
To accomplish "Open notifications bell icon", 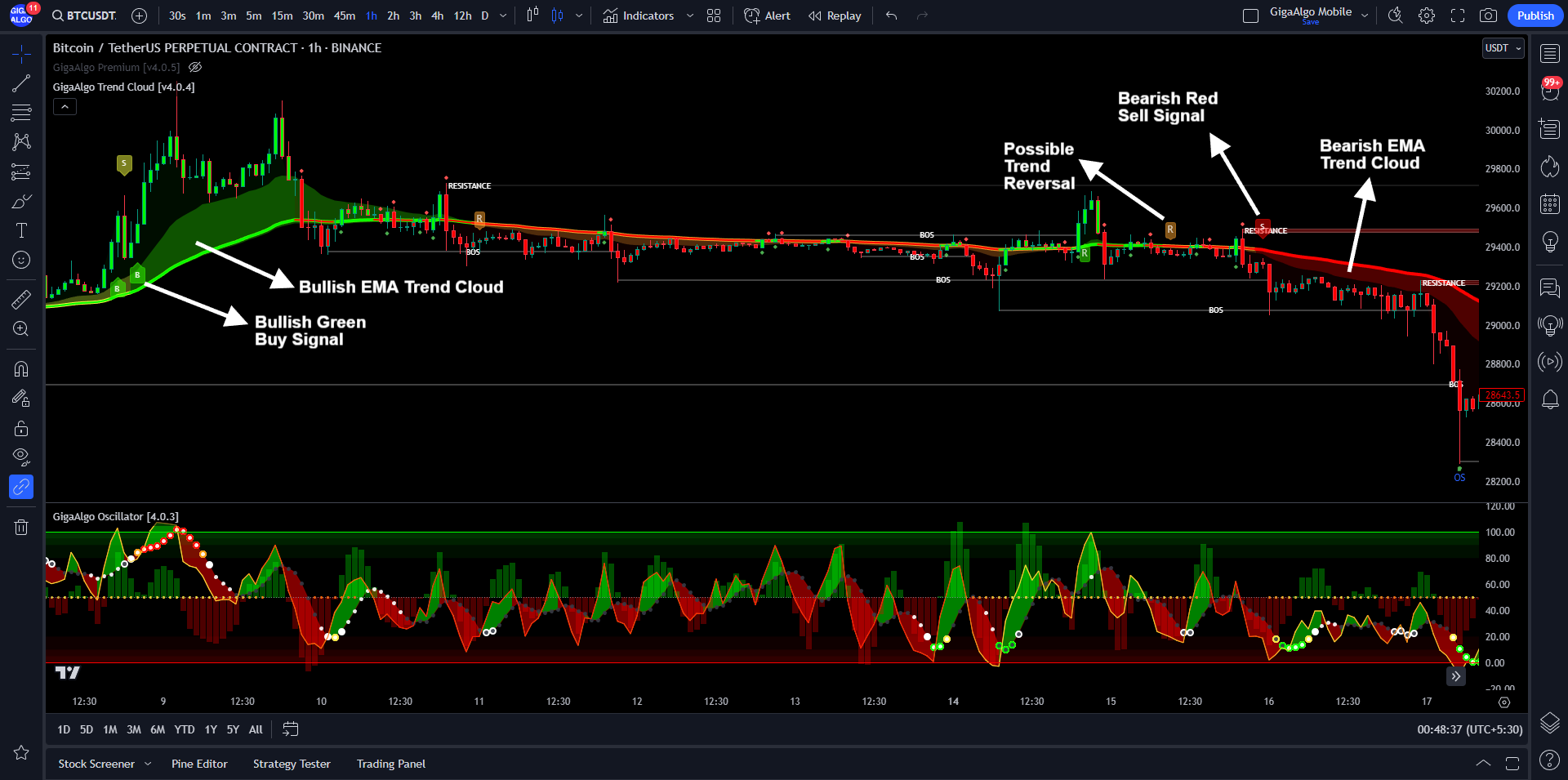I will click(x=1550, y=399).
